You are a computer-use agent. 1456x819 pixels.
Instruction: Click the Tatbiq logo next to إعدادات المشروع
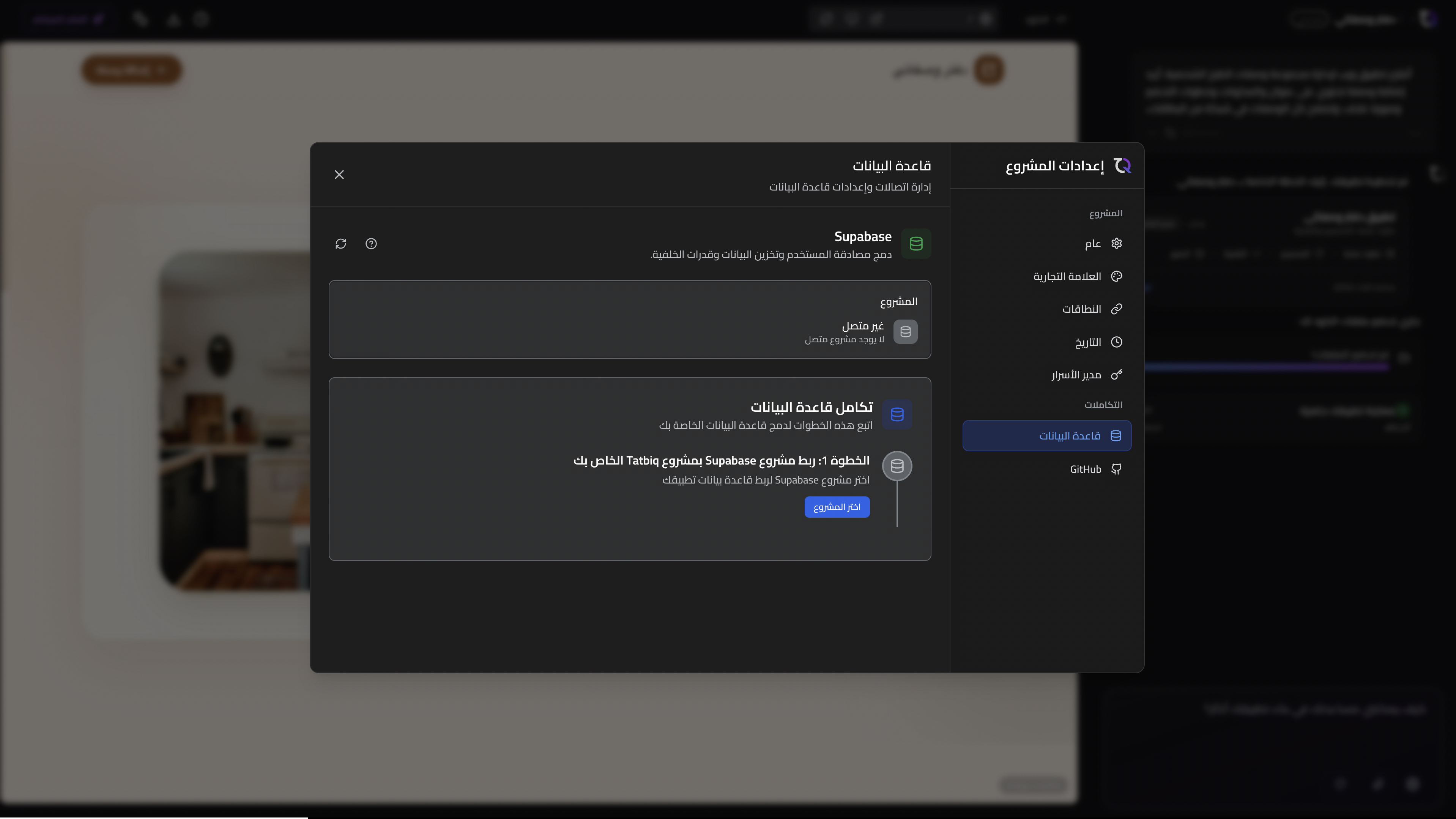(1122, 165)
